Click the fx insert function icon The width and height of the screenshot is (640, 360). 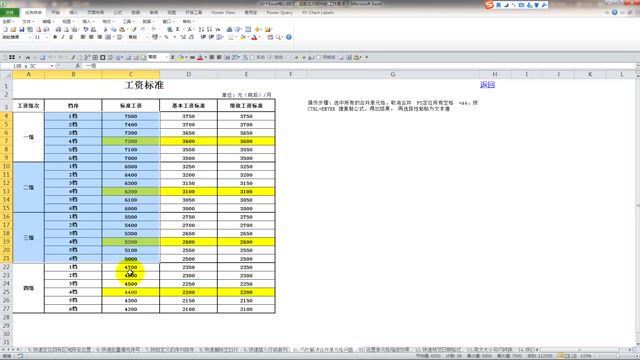point(78,66)
